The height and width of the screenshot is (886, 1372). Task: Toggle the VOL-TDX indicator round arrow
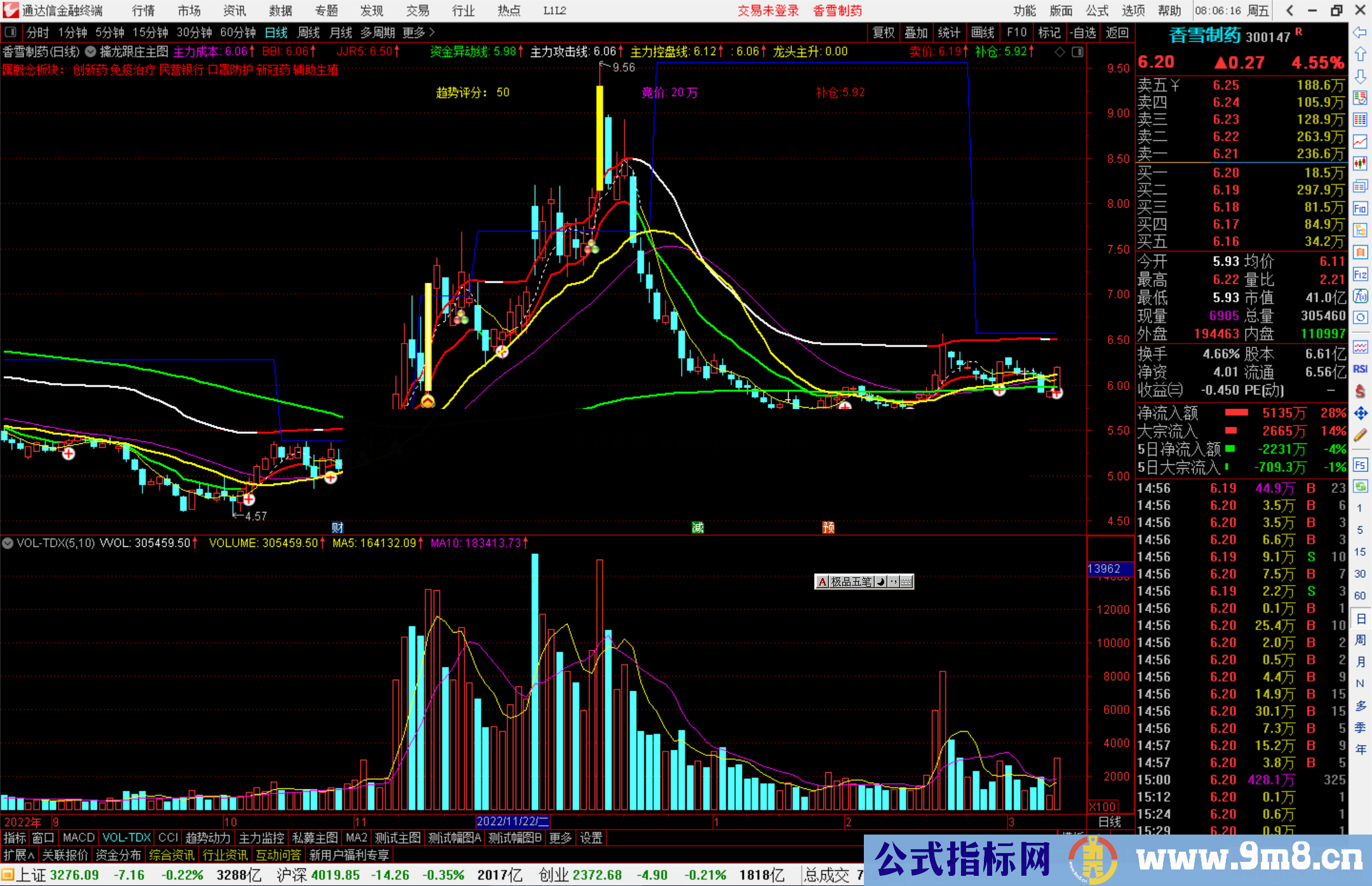pyautogui.click(x=8, y=543)
